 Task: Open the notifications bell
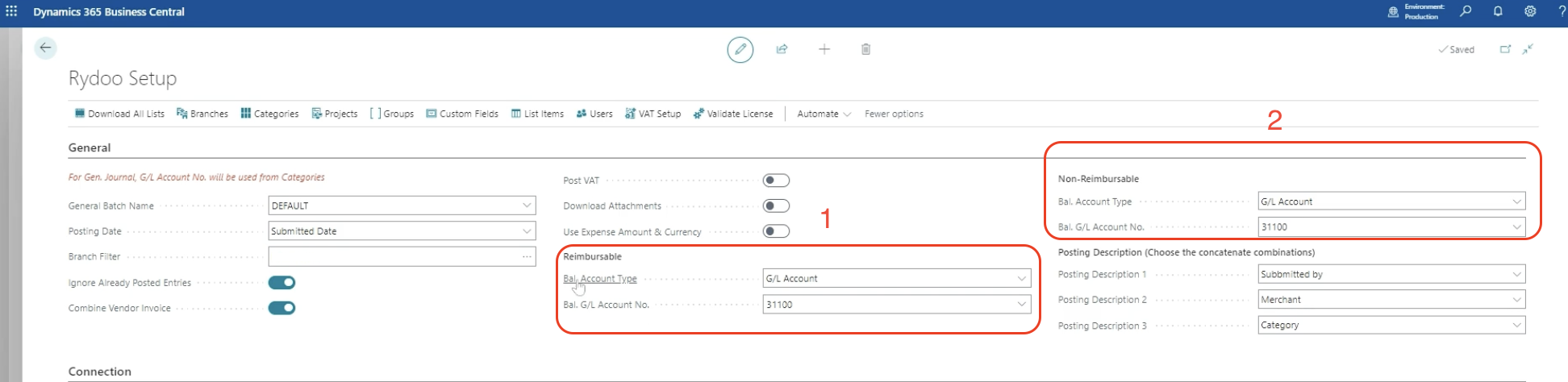1498,11
